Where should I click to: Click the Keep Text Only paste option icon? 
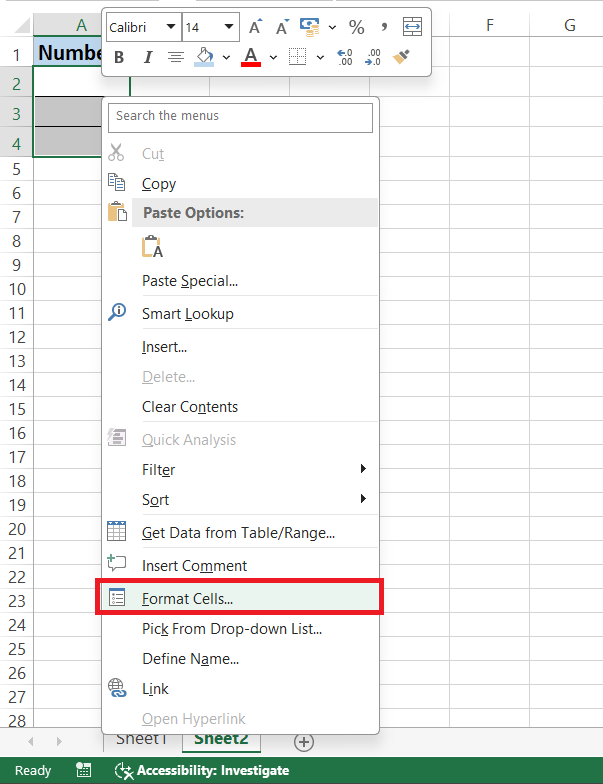(152, 246)
